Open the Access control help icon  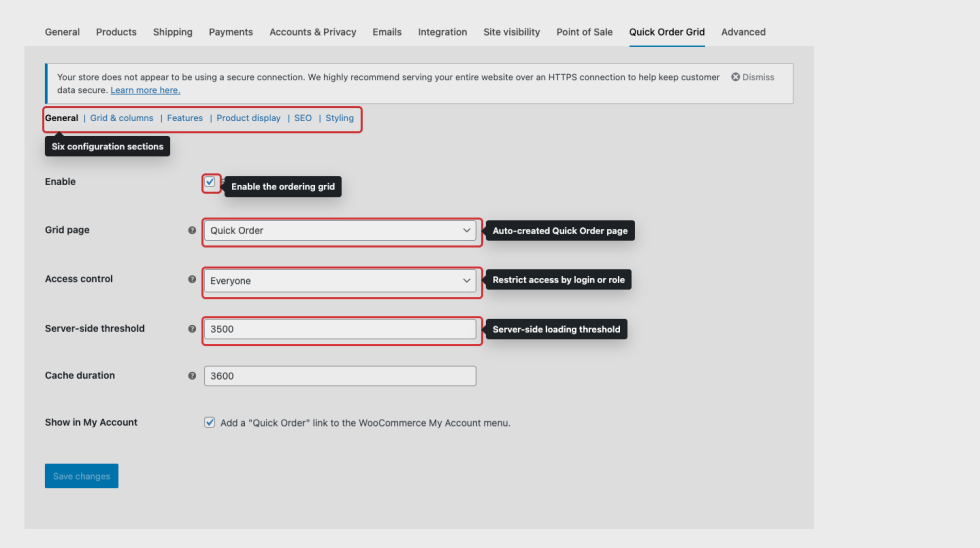[x=192, y=279]
